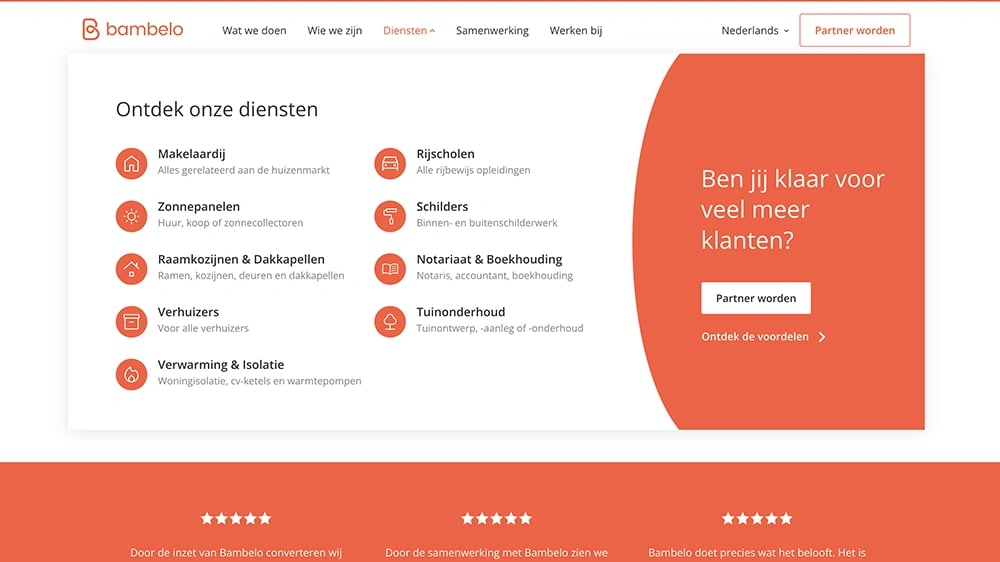Follow the Ontdek de voordelen link

click(754, 337)
